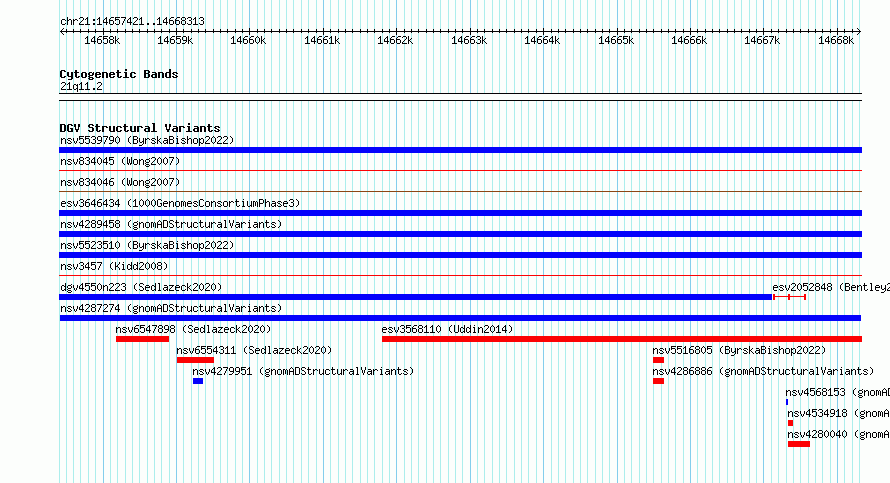Select the tiny blue mark under nsv4568153

pyautogui.click(x=787, y=402)
